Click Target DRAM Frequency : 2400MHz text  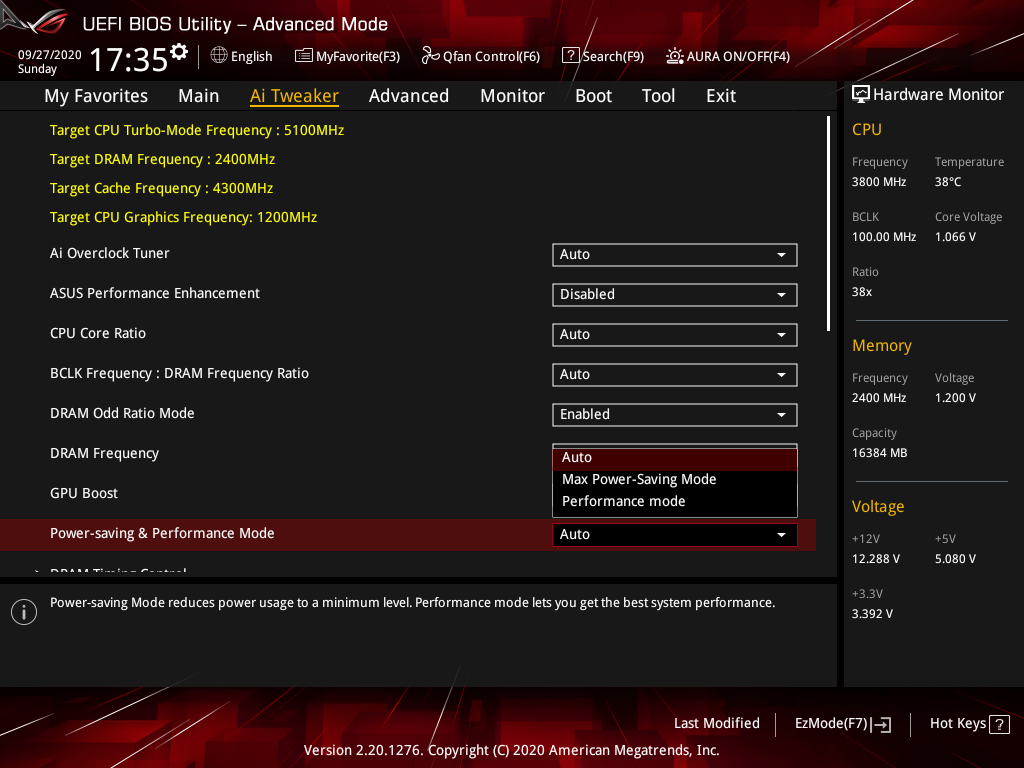click(163, 159)
